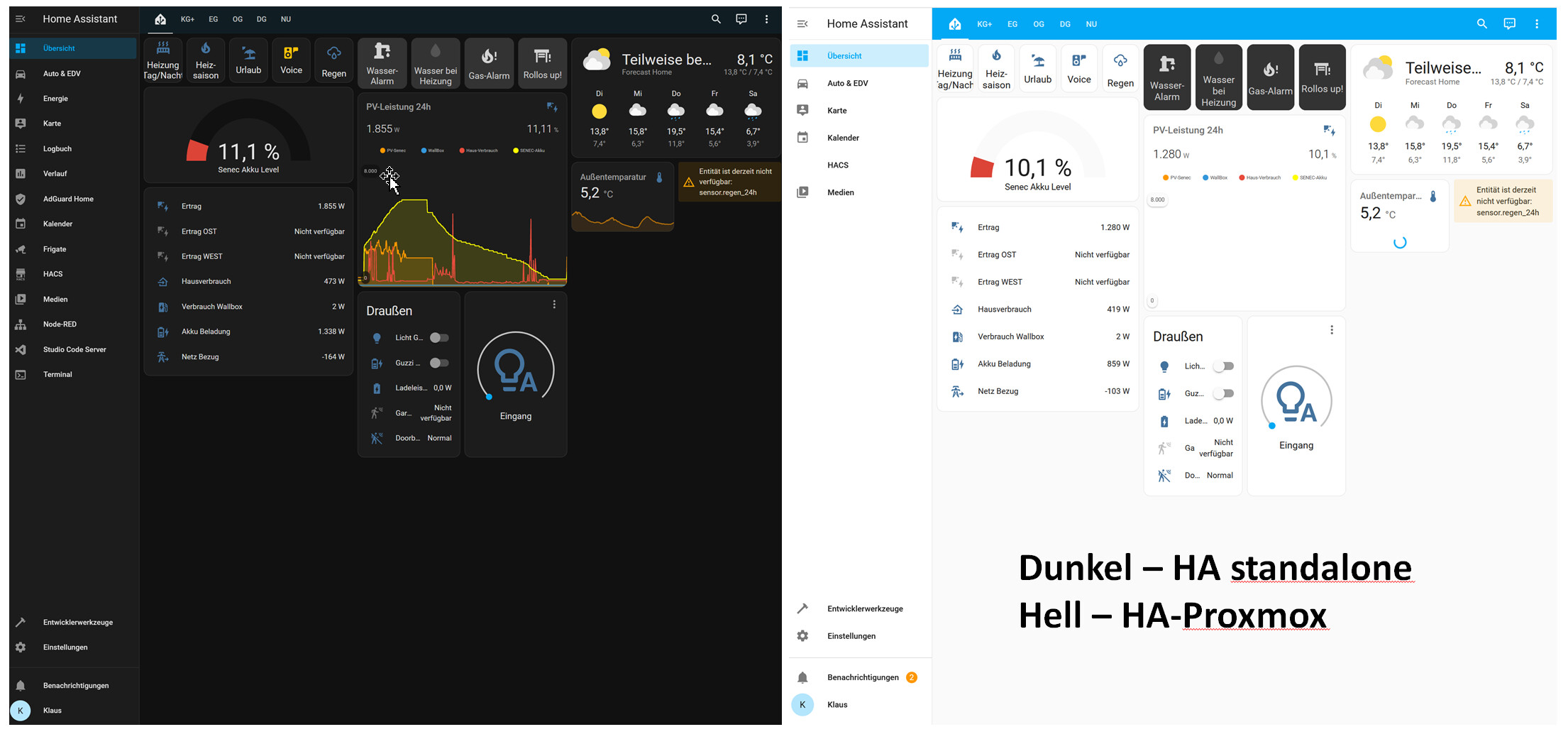
Task: Switch to NU tab in light window
Action: (1091, 24)
